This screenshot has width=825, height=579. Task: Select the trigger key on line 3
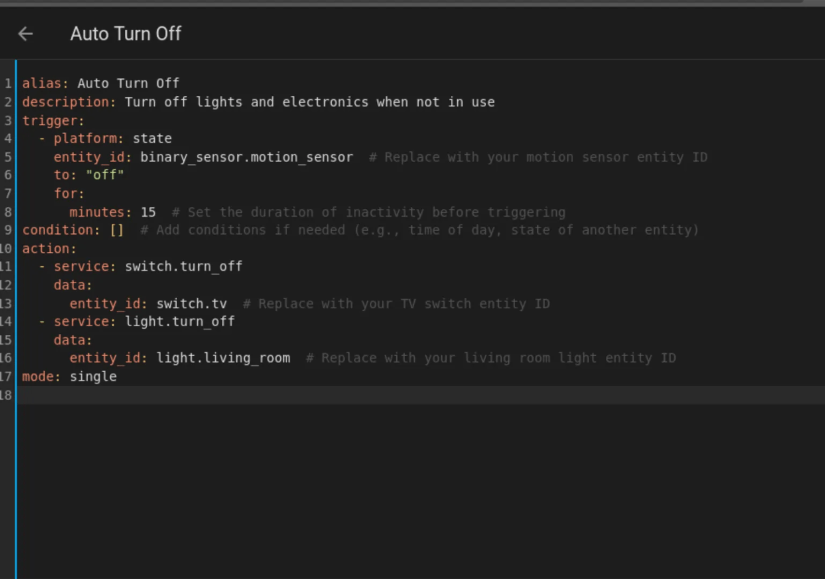53,121
